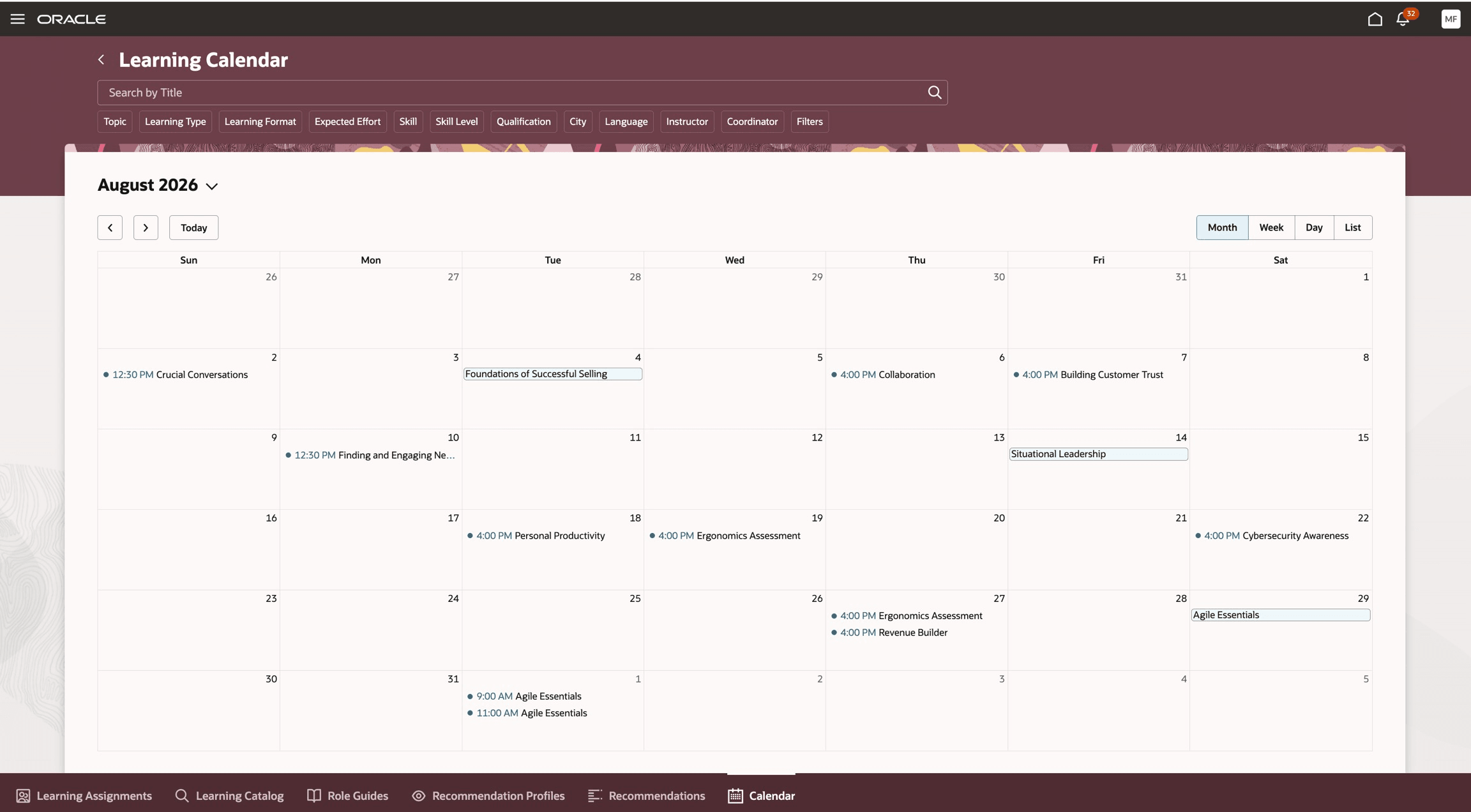Open the MF user profile avatar
The image size is (1471, 812).
1451,19
